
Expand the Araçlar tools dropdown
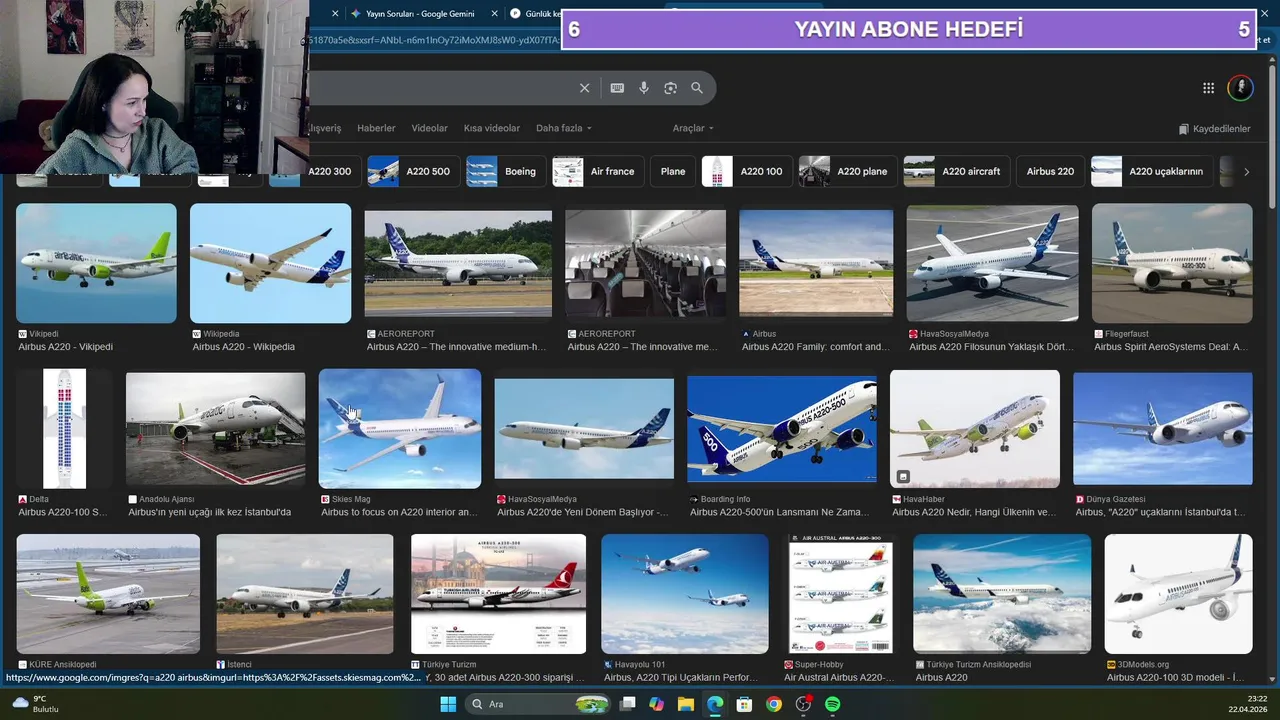click(693, 128)
